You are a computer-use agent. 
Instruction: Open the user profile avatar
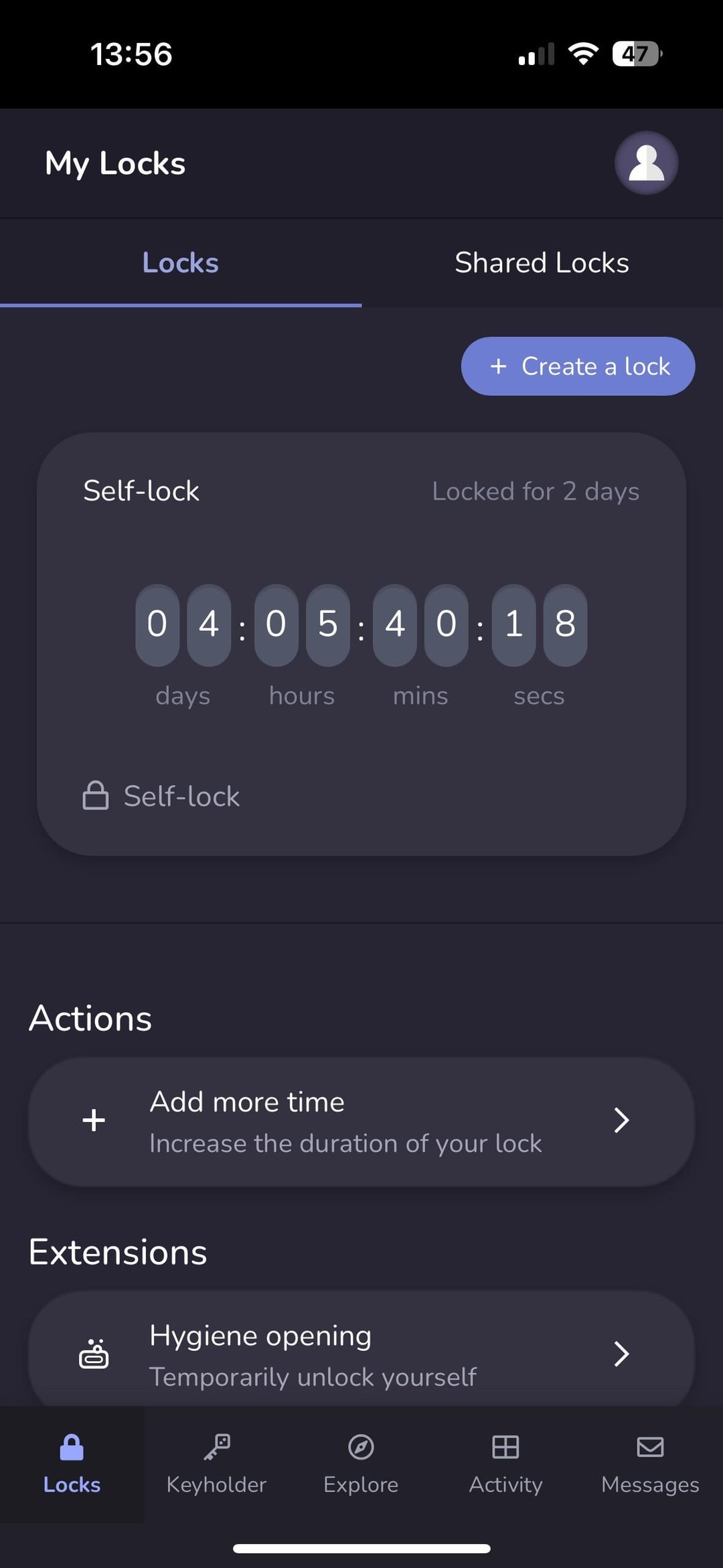646,163
